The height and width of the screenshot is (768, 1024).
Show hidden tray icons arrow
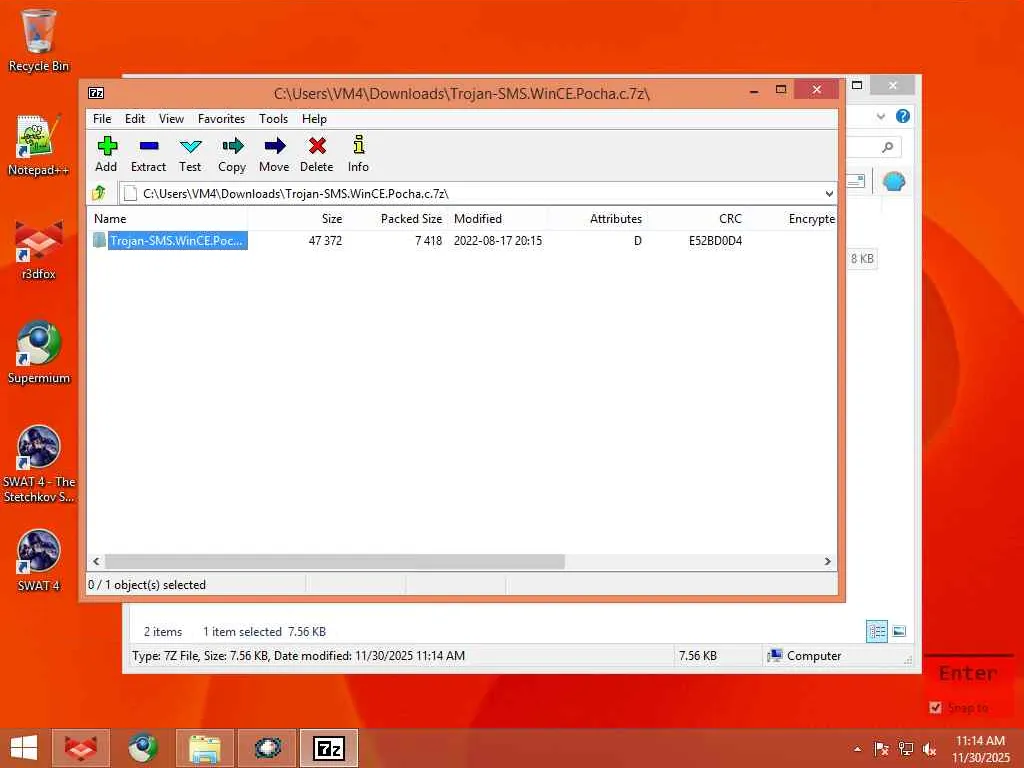point(857,750)
